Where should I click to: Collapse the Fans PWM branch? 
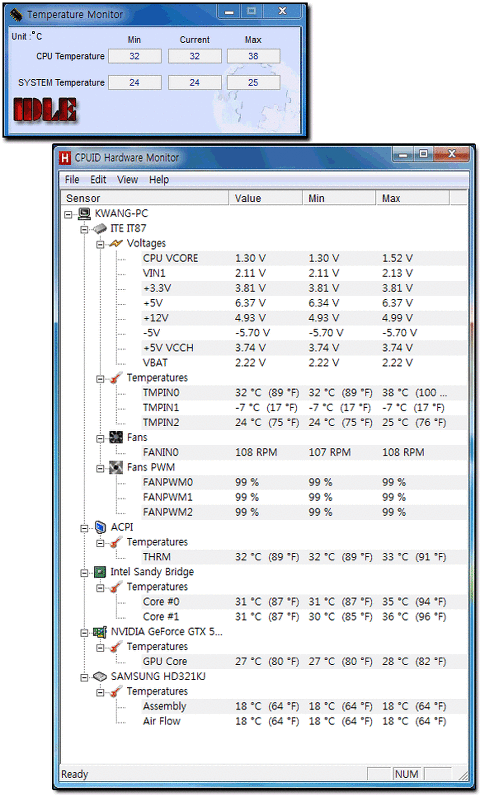pos(100,468)
